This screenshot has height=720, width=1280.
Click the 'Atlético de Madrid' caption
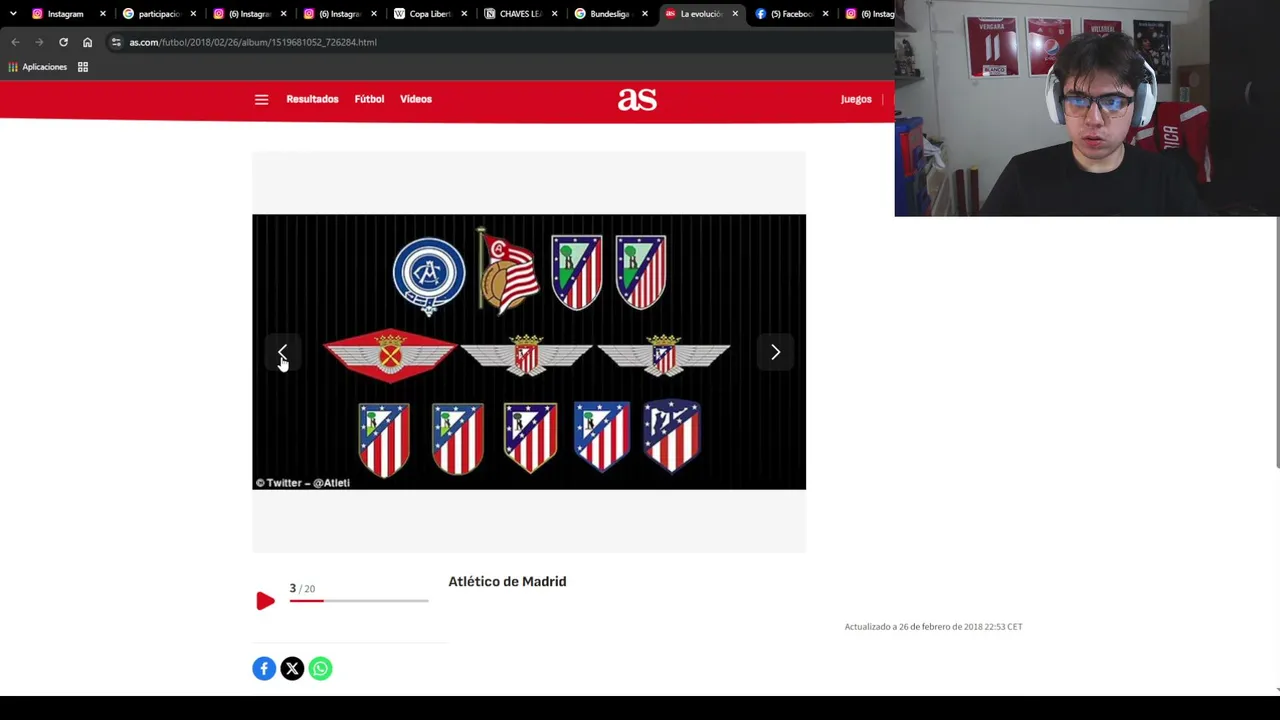click(x=507, y=581)
